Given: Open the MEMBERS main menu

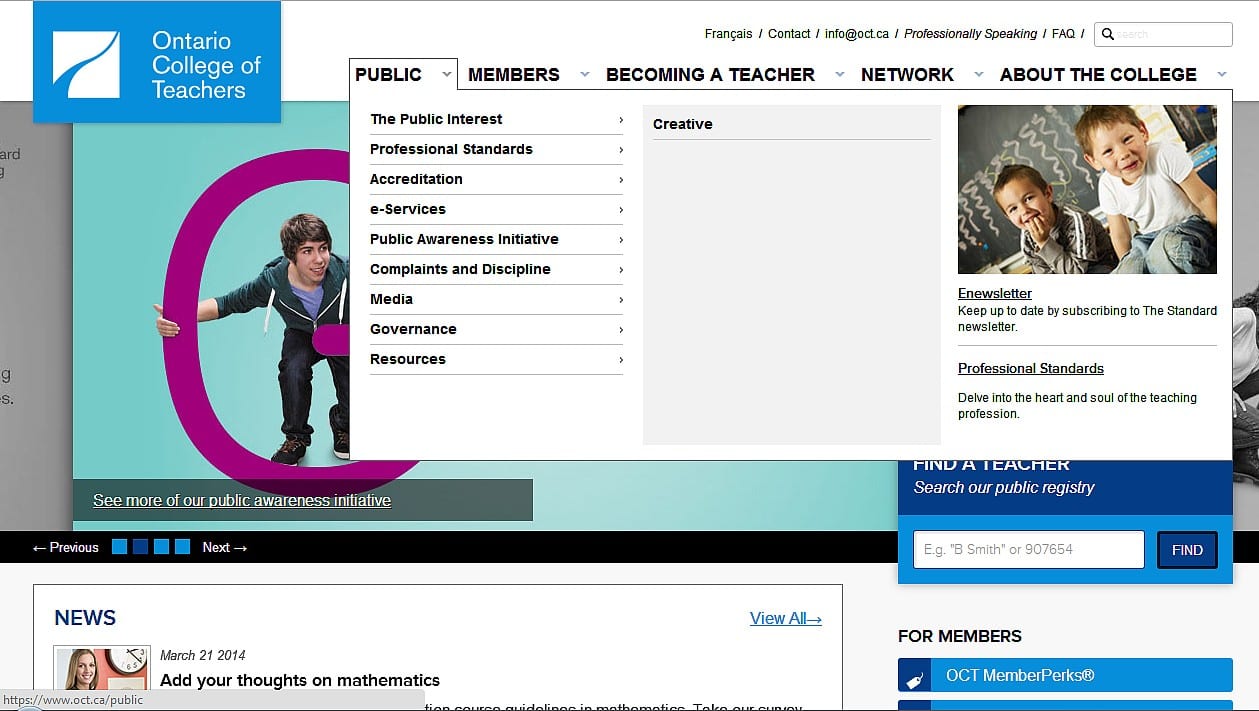Looking at the screenshot, I should [513, 75].
